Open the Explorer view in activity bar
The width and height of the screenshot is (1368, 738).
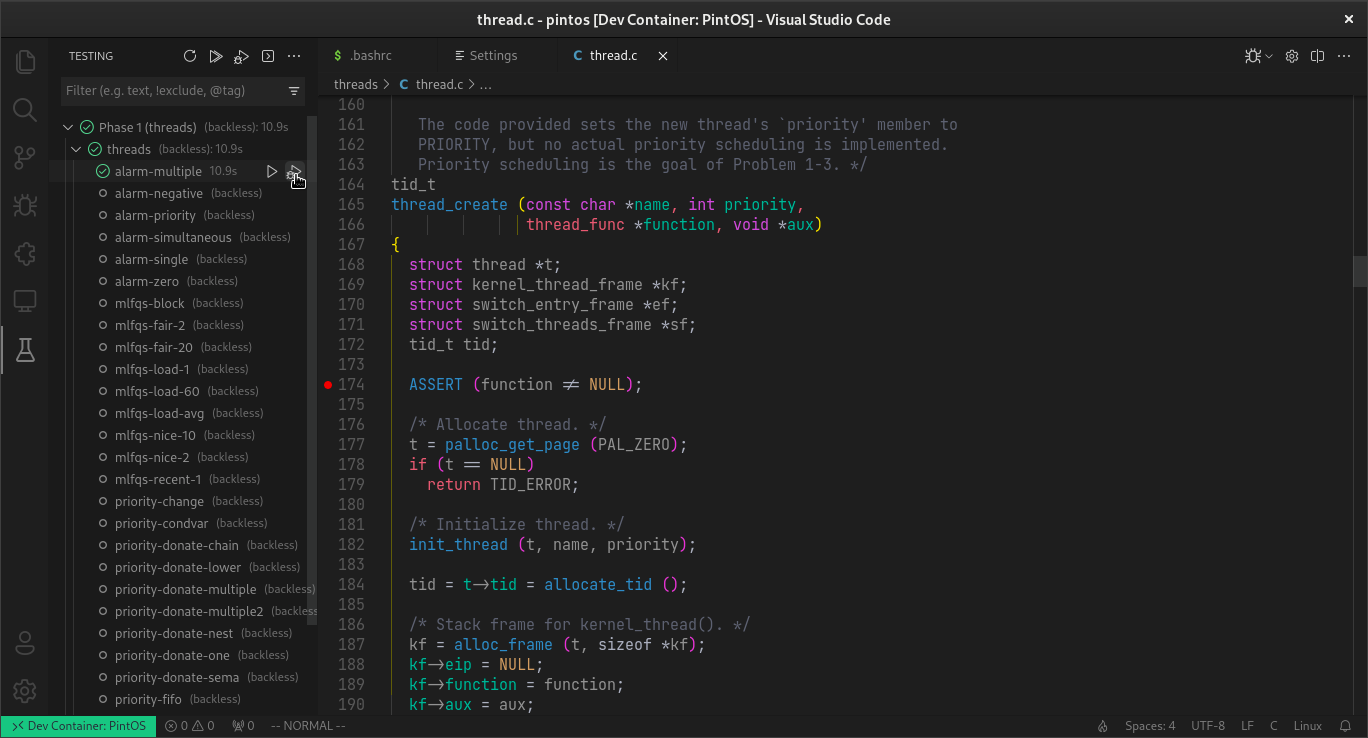click(x=25, y=62)
